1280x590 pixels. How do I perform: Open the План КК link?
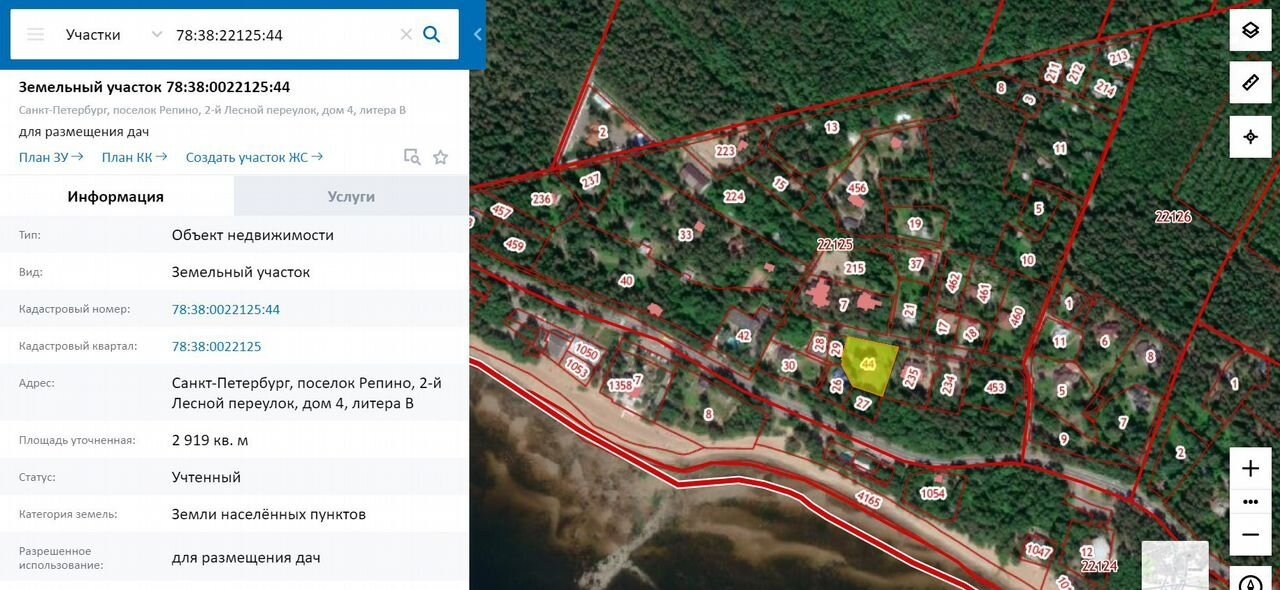point(135,157)
